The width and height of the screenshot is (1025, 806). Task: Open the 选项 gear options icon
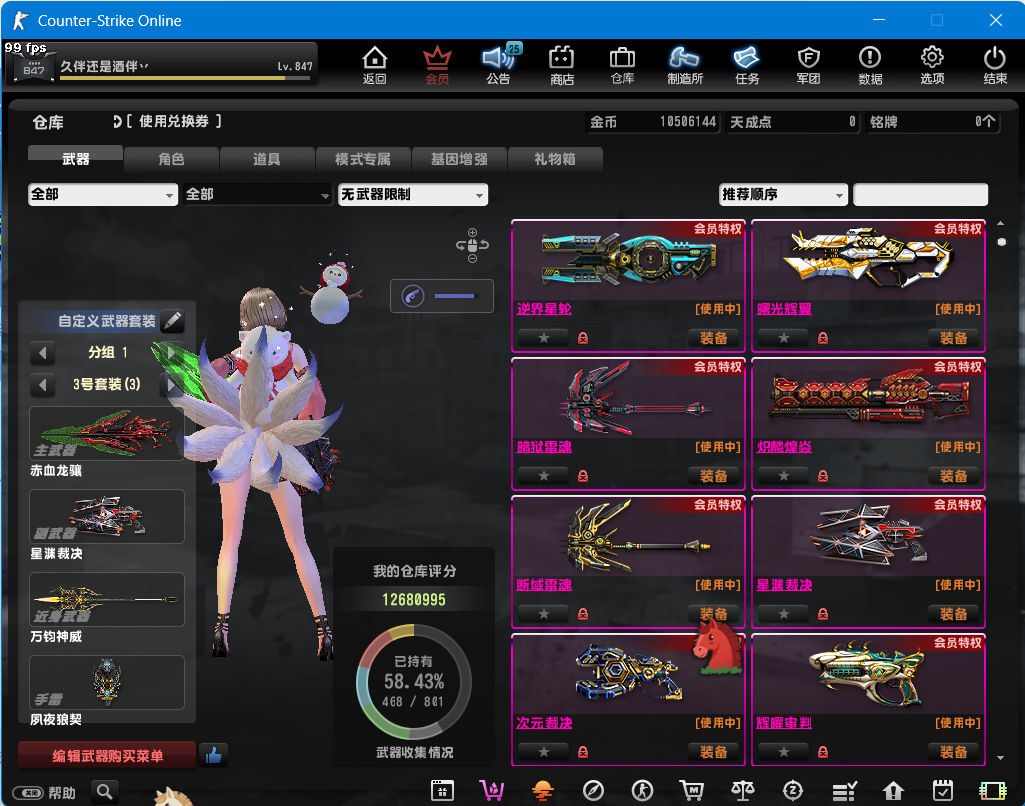click(x=932, y=65)
